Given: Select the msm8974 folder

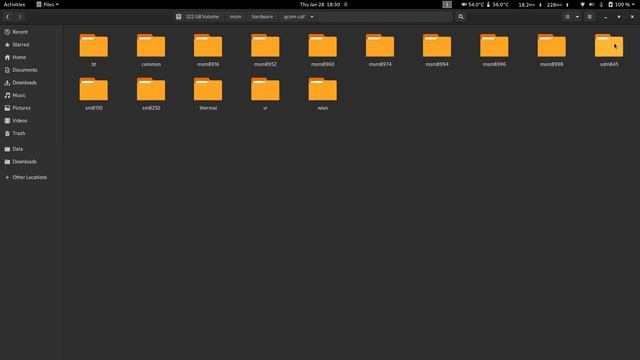Looking at the screenshot, I should (x=380, y=50).
